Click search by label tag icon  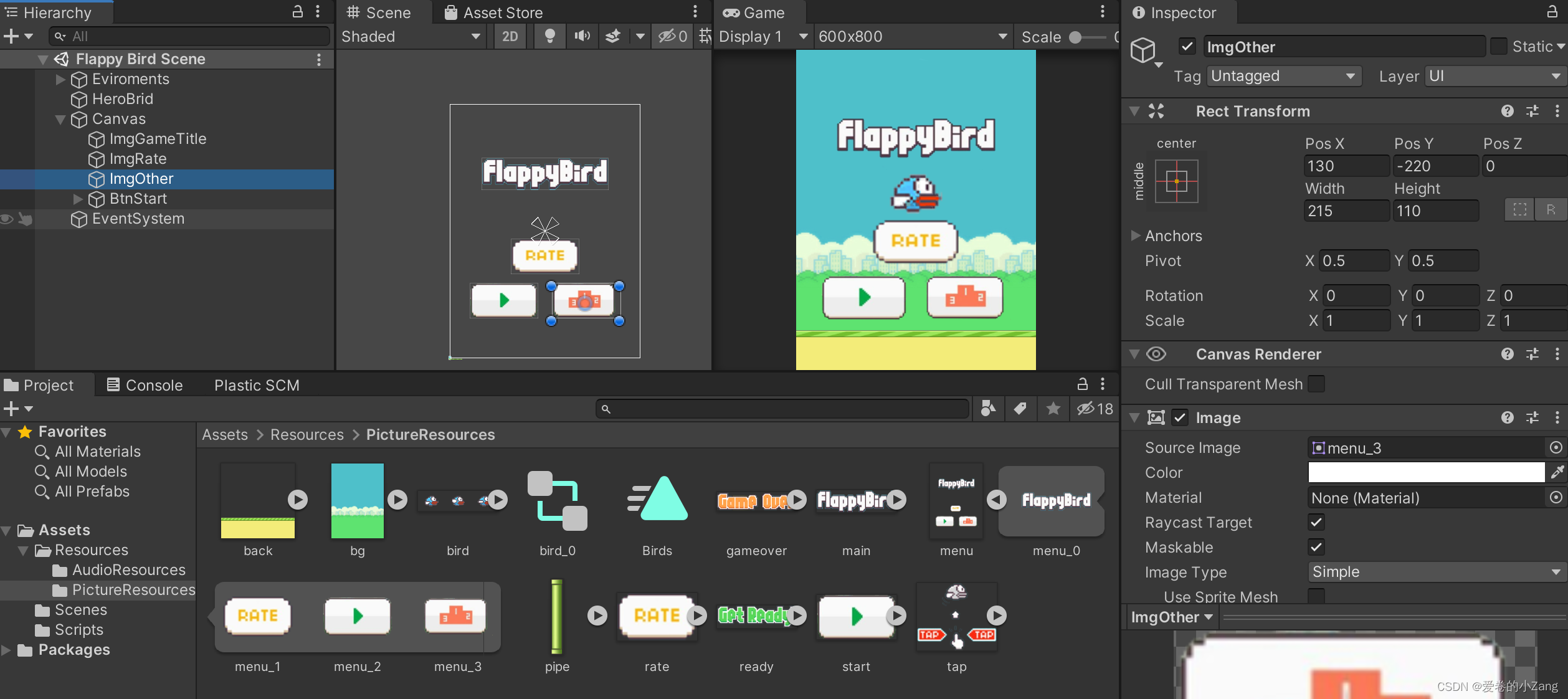(1020, 408)
